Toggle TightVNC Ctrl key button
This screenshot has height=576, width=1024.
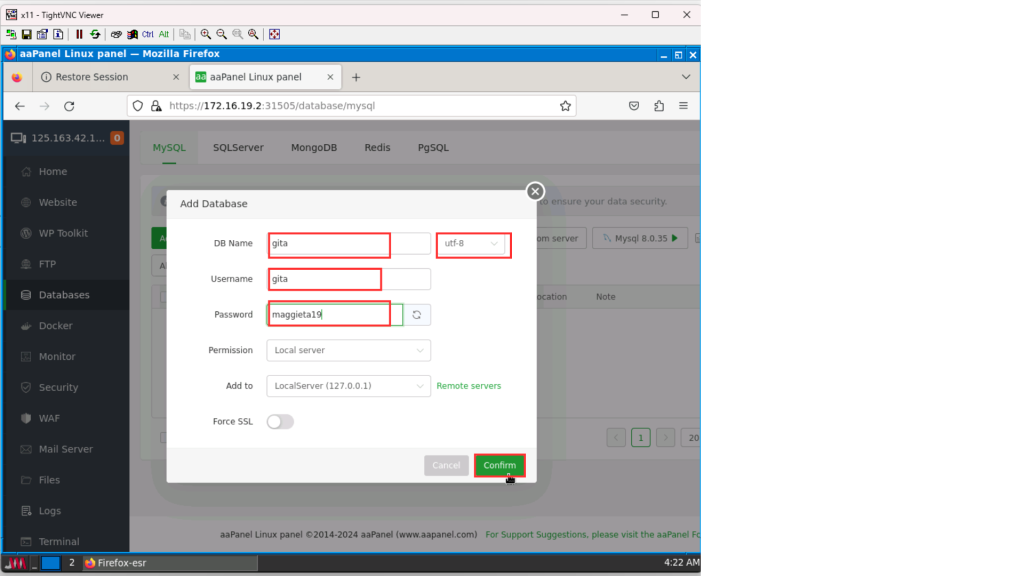coord(148,34)
